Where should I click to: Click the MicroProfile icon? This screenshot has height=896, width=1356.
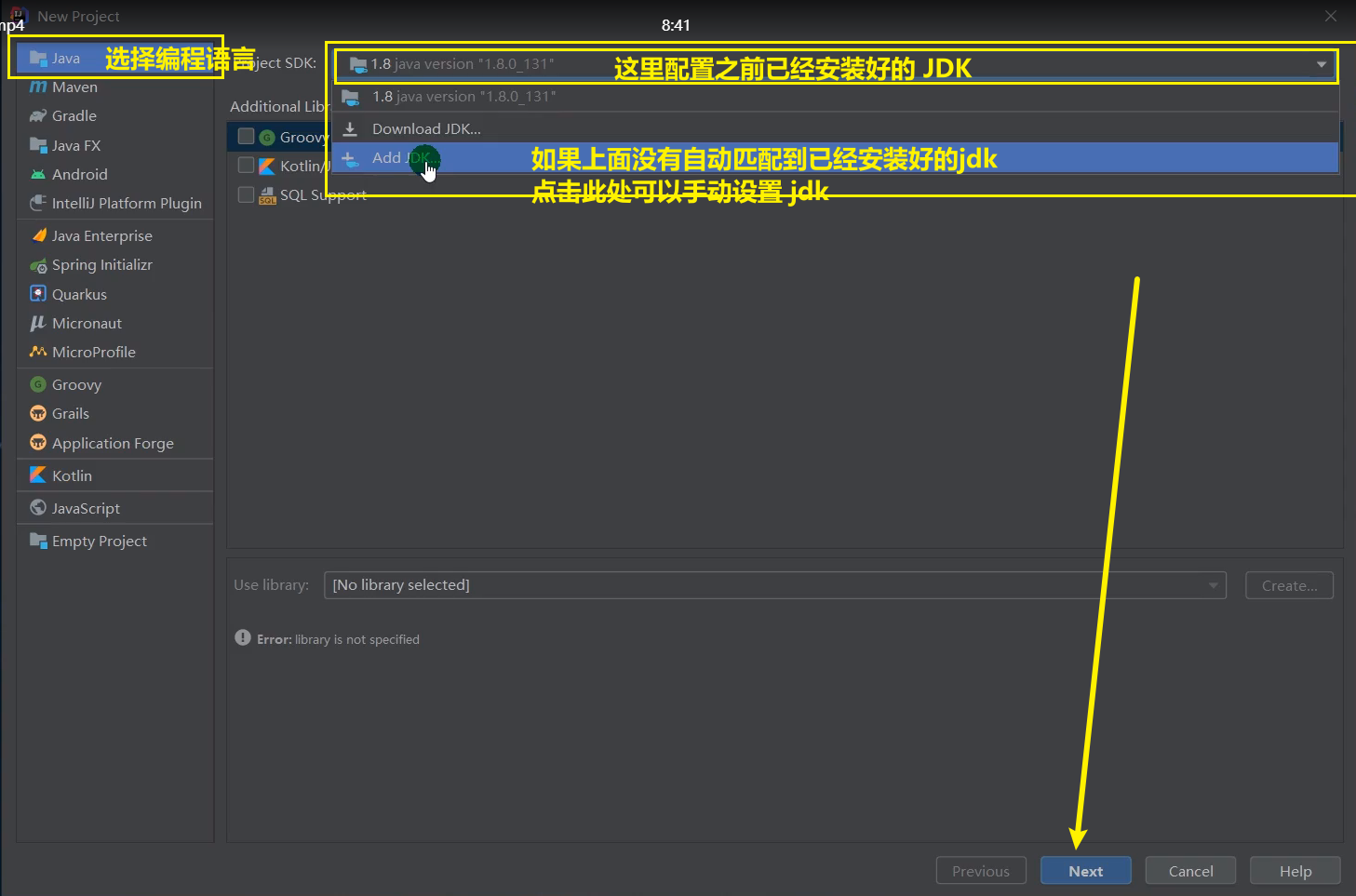coord(38,352)
